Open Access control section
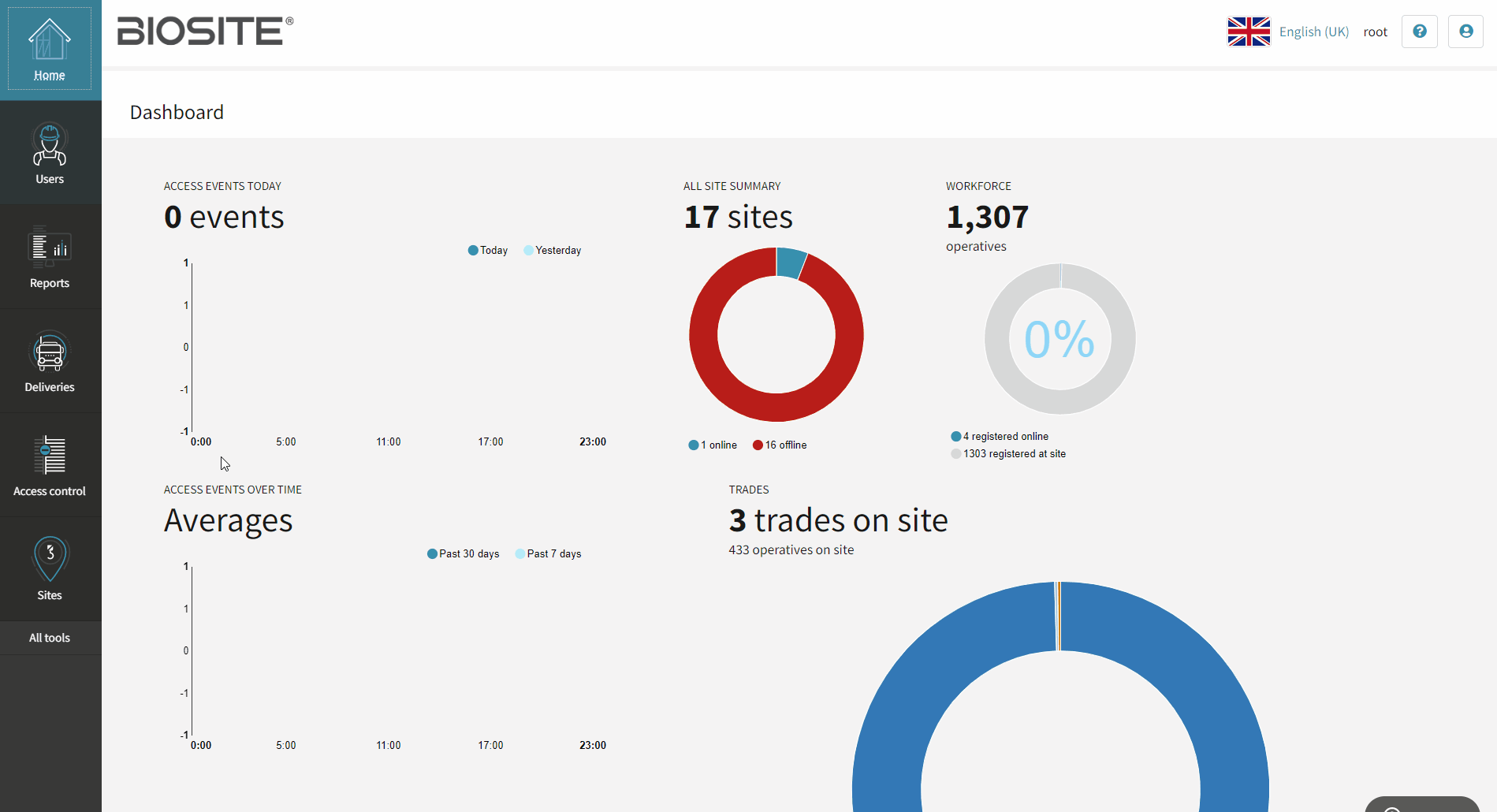1497x812 pixels. (50, 465)
